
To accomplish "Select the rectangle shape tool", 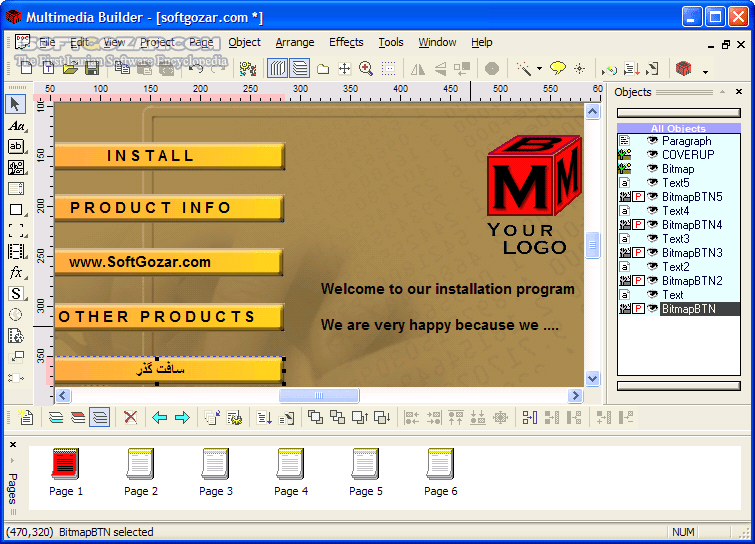I will click(x=16, y=209).
